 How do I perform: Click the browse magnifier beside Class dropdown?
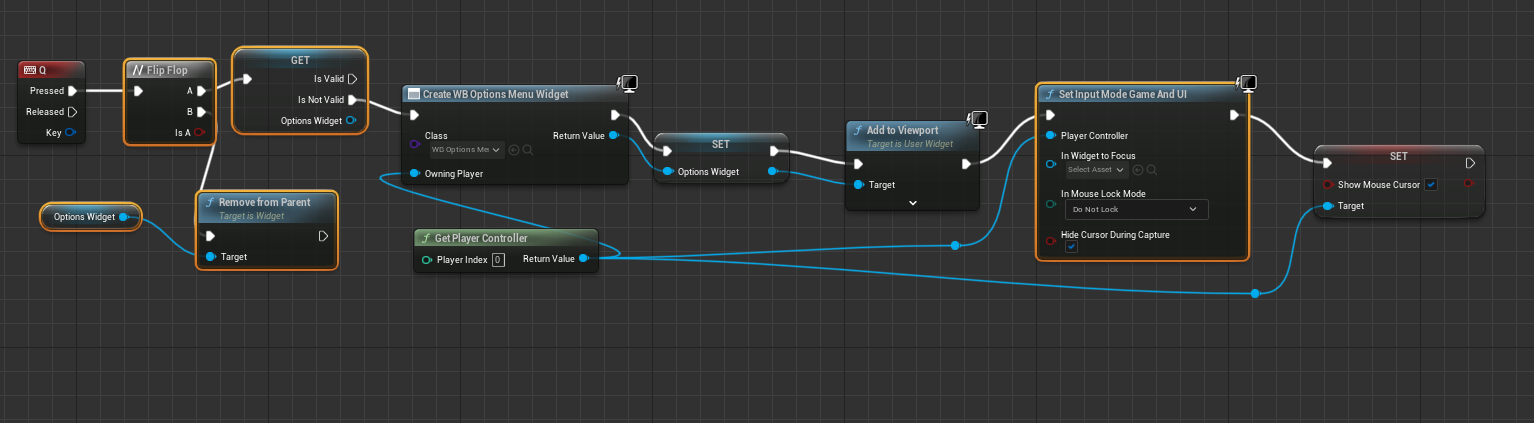click(x=527, y=150)
